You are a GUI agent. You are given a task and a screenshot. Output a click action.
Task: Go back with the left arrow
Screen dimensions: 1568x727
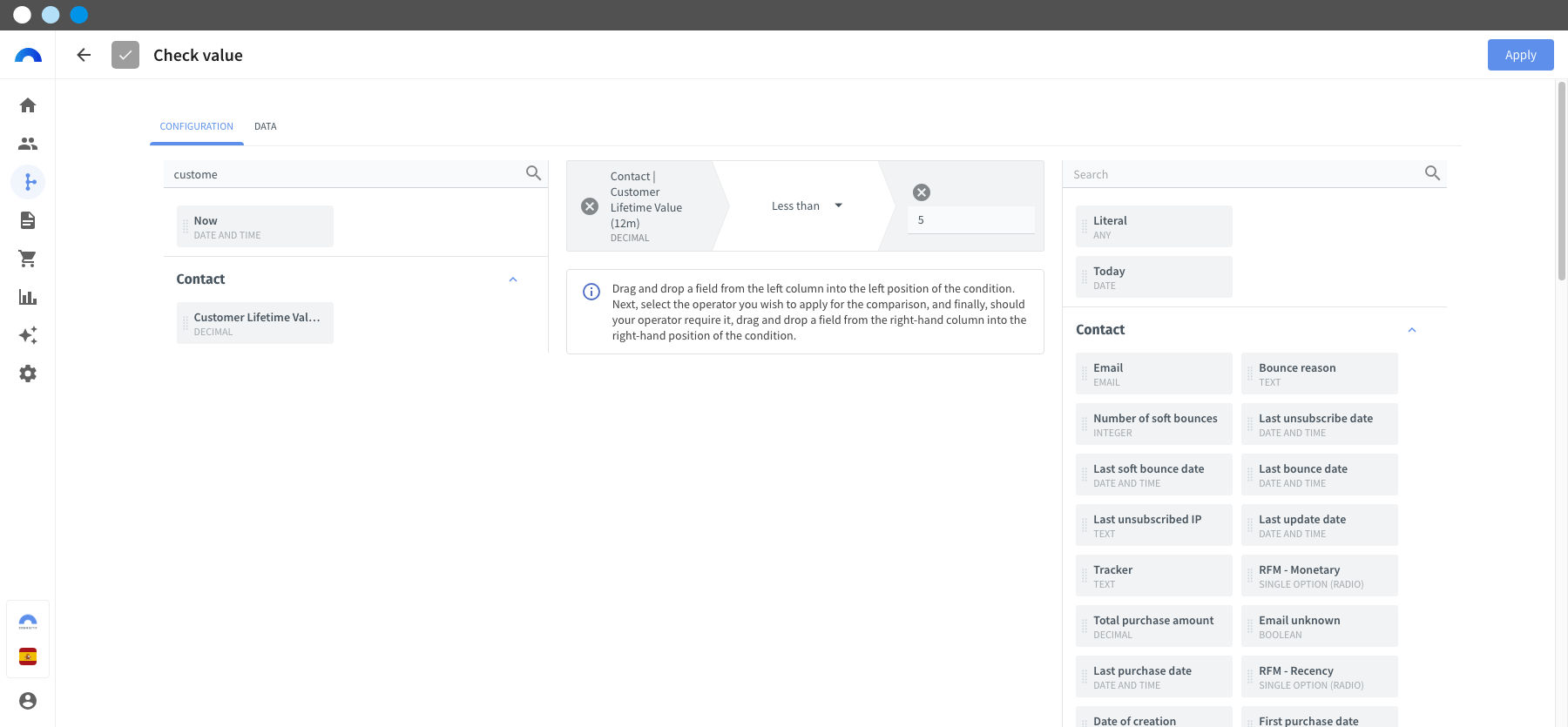tap(84, 55)
